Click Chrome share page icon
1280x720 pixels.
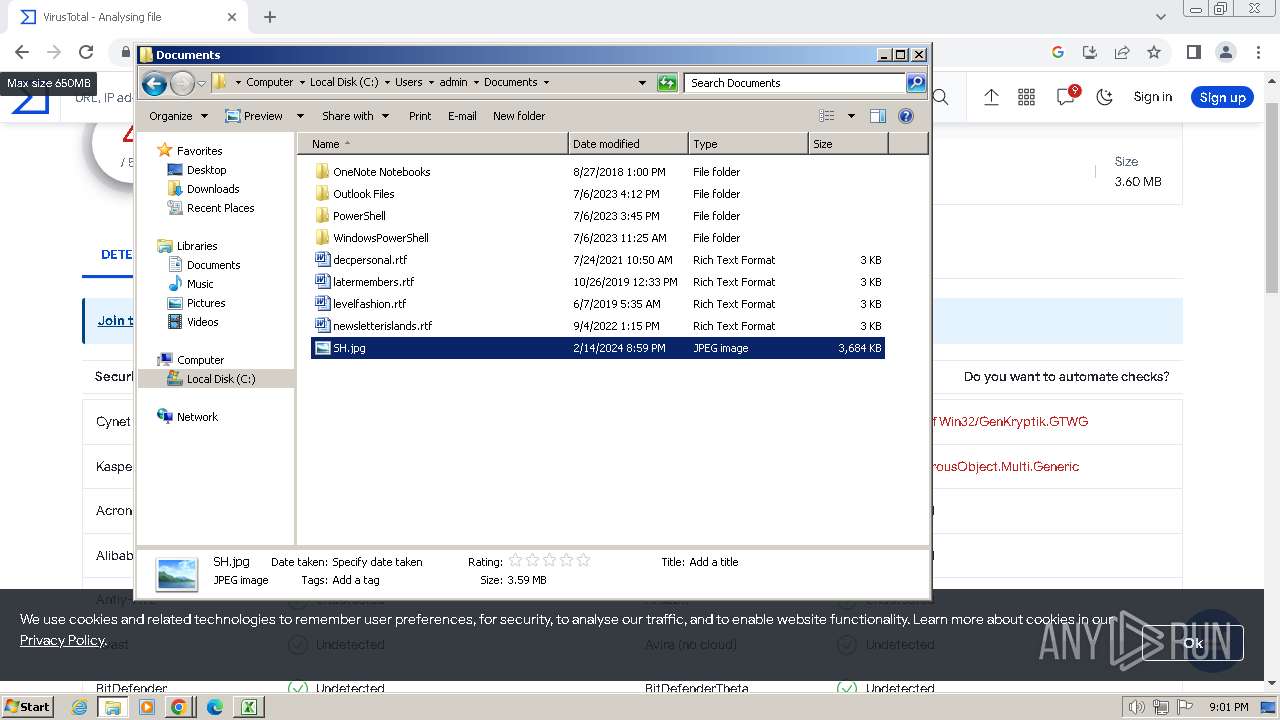(1122, 52)
